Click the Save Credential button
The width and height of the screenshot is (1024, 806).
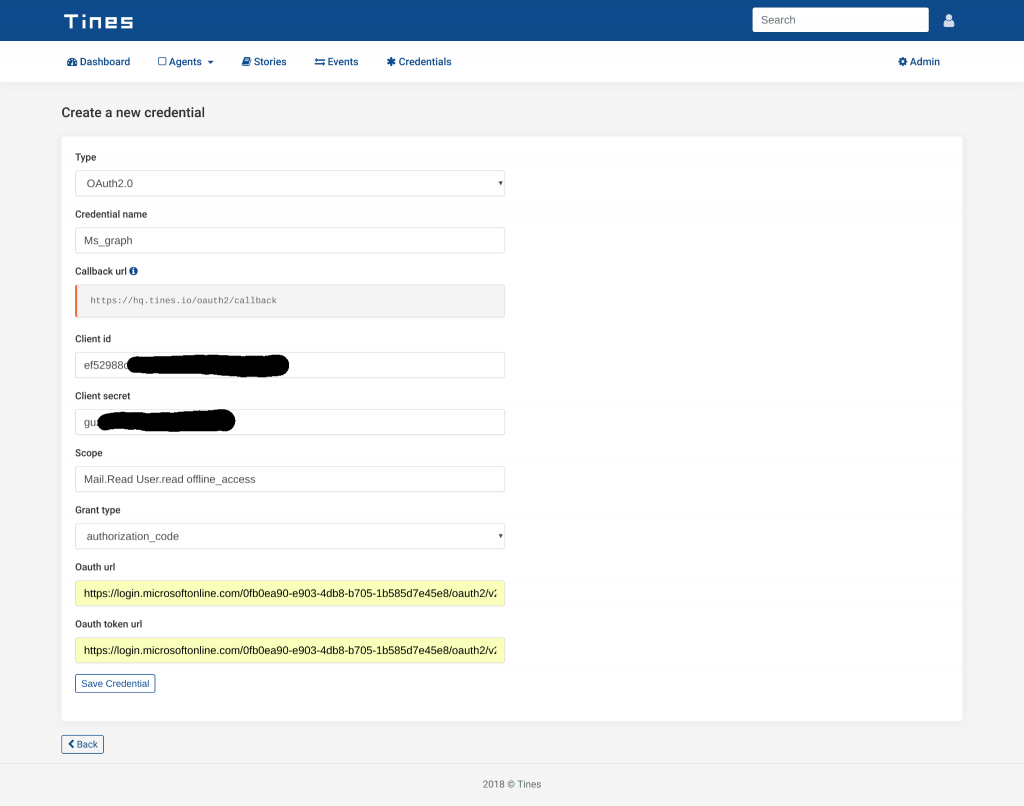point(115,683)
